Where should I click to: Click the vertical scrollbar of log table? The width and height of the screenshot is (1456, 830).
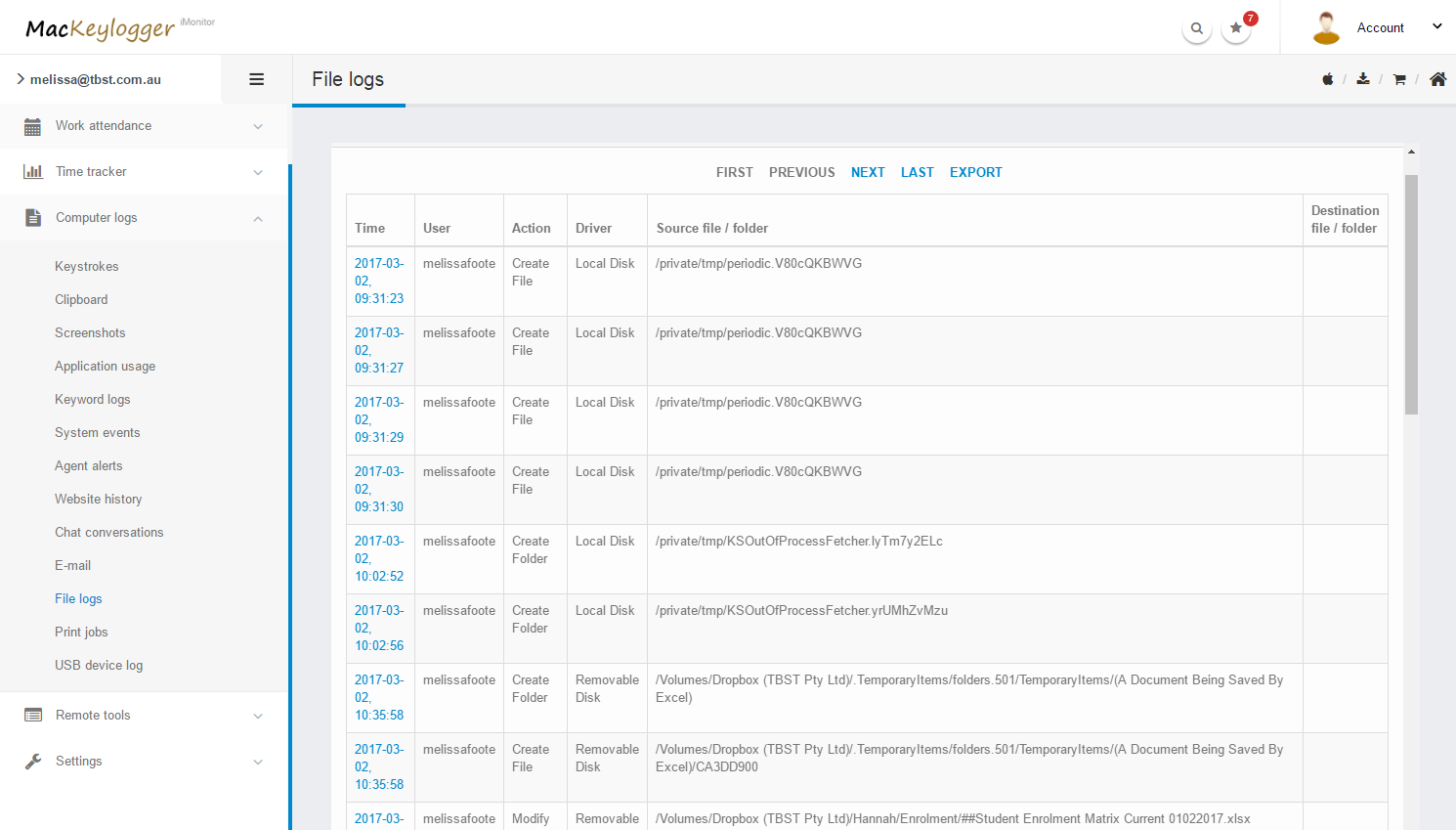[1411, 293]
